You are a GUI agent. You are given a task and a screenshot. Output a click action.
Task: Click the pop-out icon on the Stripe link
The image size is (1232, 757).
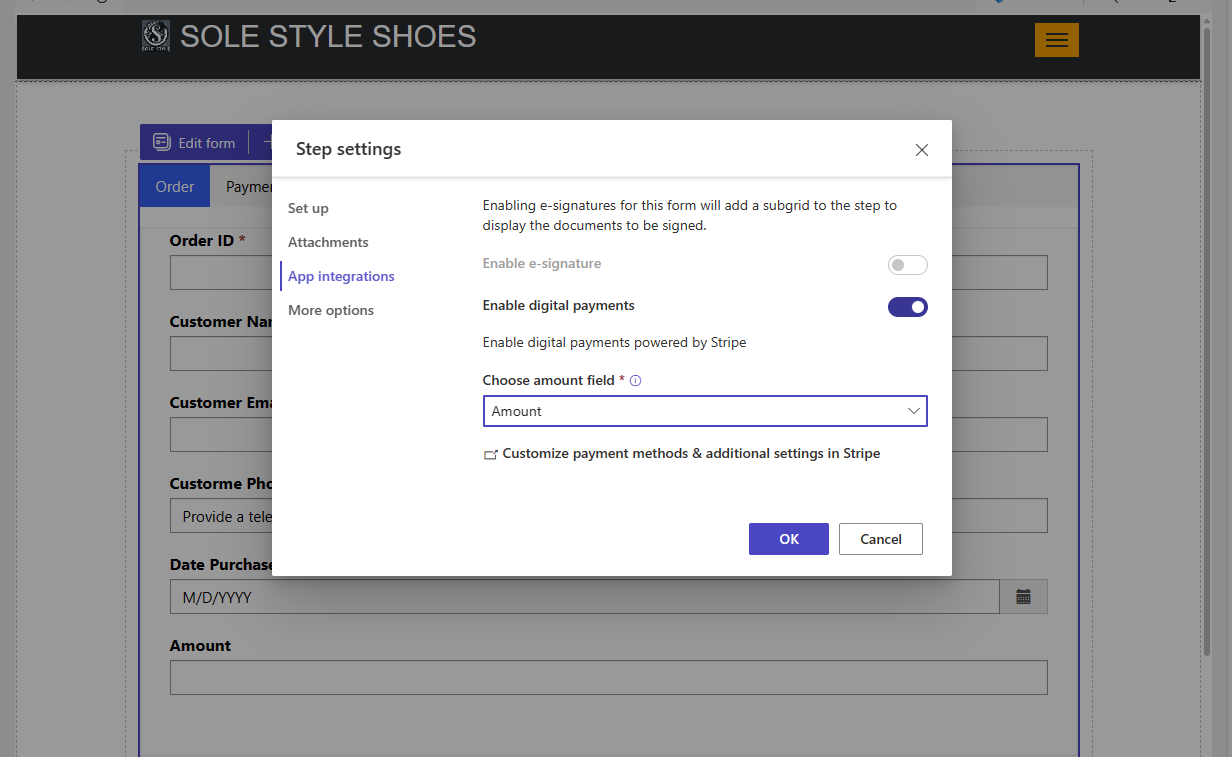tap(490, 453)
